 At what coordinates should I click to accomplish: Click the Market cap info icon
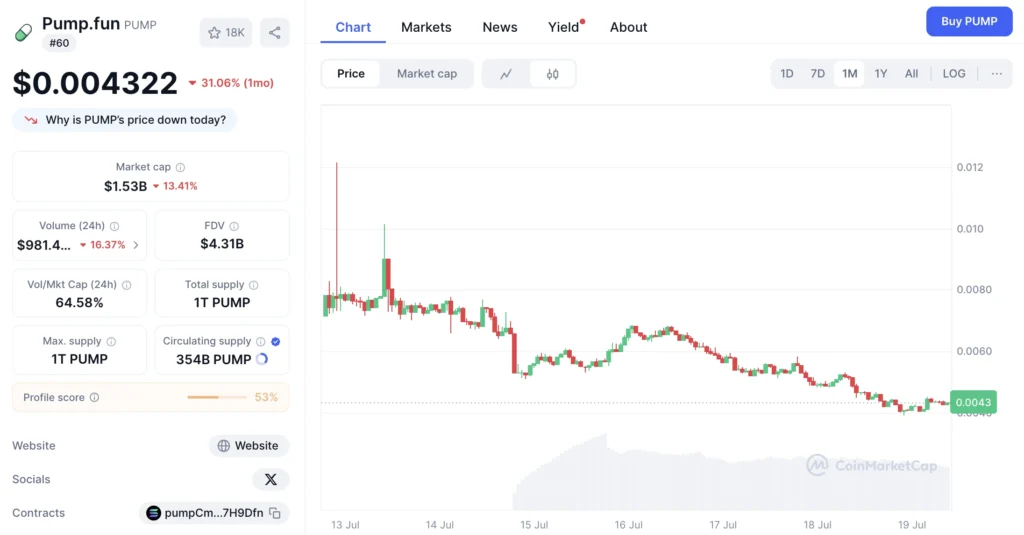[x=180, y=168]
